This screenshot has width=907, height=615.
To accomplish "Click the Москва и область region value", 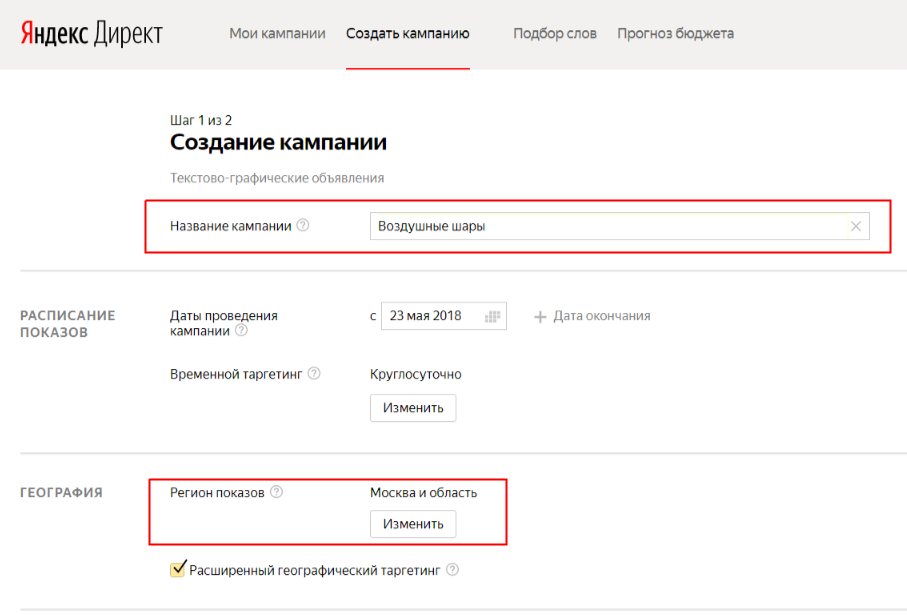I will [x=423, y=493].
